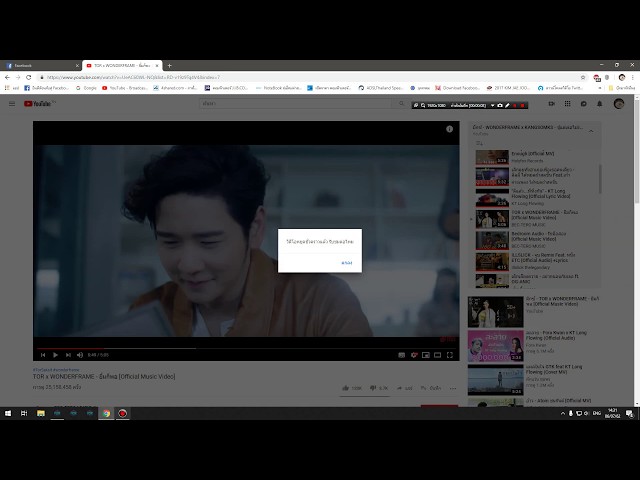Open the video player settings gear
Viewport: 640px width, 480px height.
[x=414, y=355]
